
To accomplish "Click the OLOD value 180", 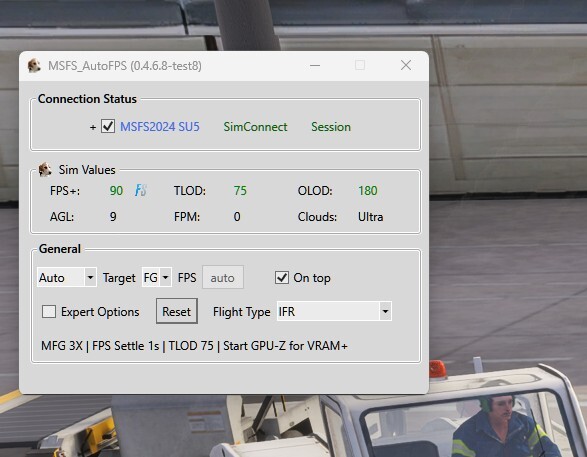I will coord(368,191).
